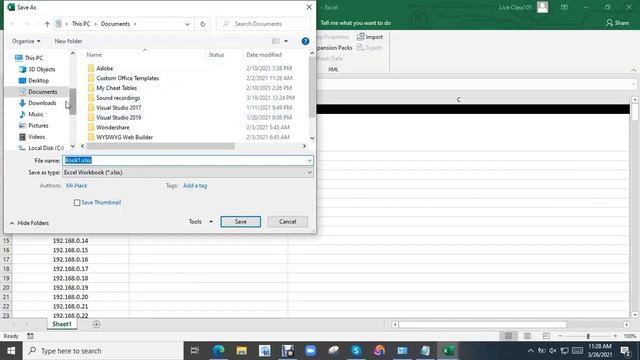Select the cell containing 192.168.0.17
Viewport: 640px width, 360px height.
(x=70, y=269)
